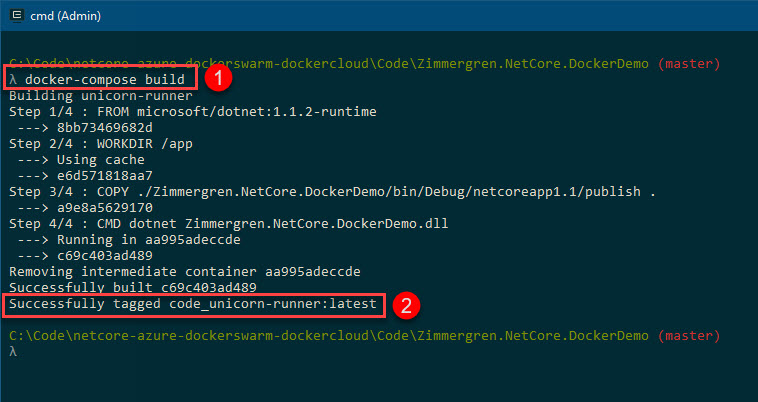
Task: Click the empty lambda prompt at the bottom
Action: coord(13,351)
